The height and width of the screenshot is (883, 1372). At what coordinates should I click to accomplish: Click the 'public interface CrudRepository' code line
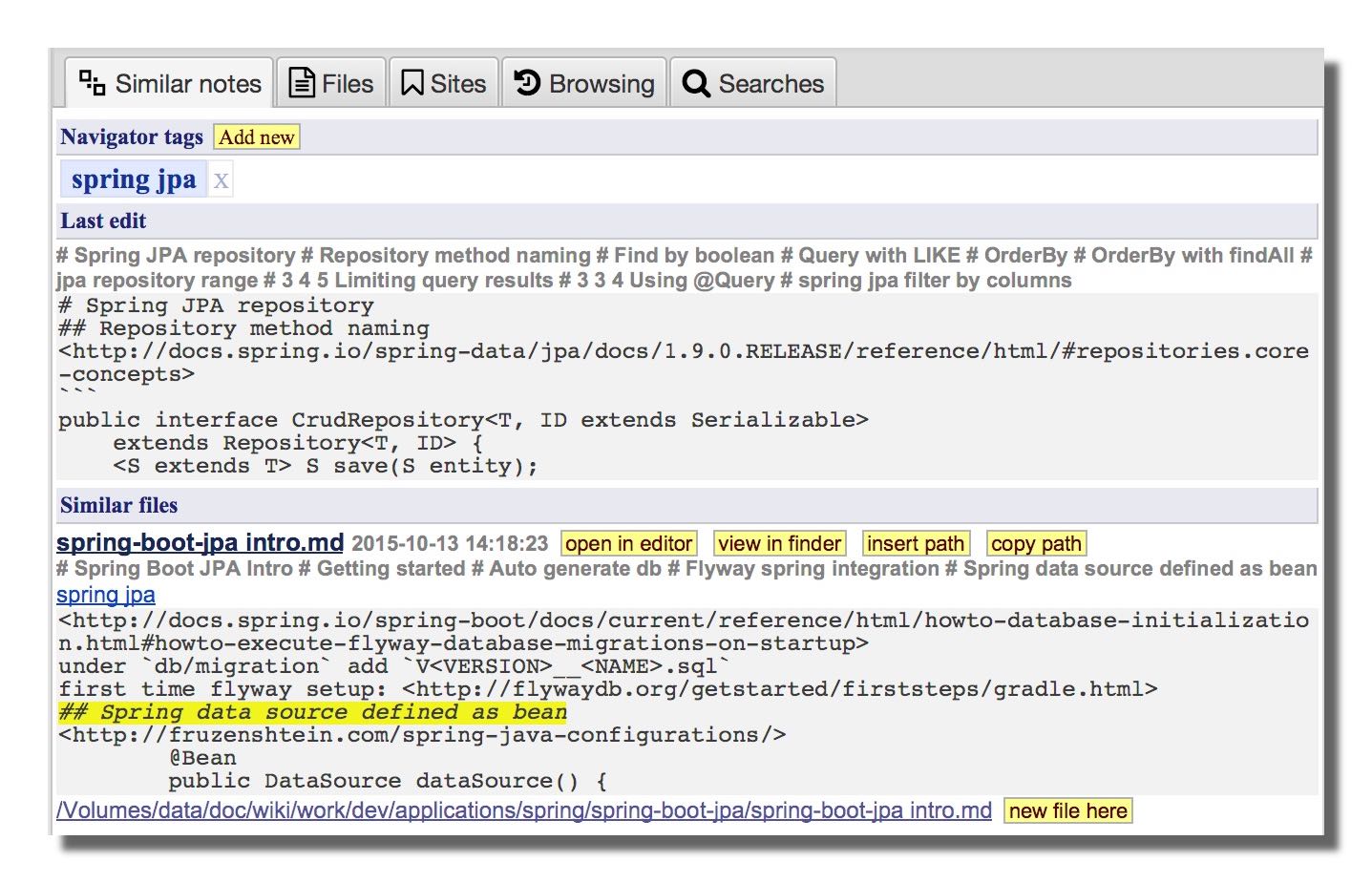coord(463,420)
